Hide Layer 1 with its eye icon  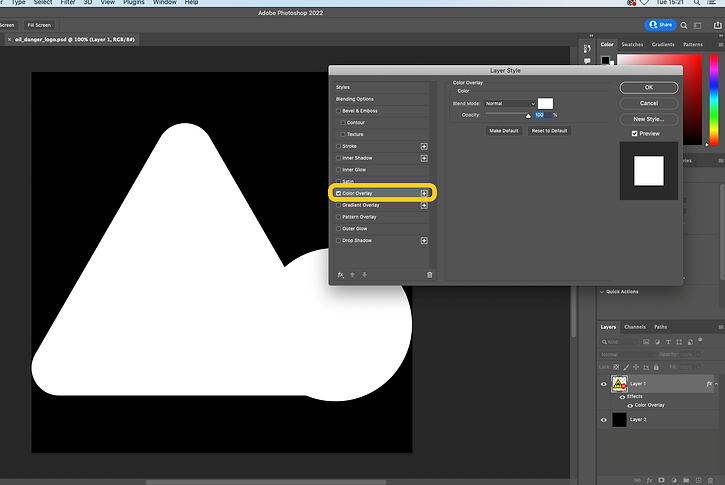pyautogui.click(x=603, y=384)
